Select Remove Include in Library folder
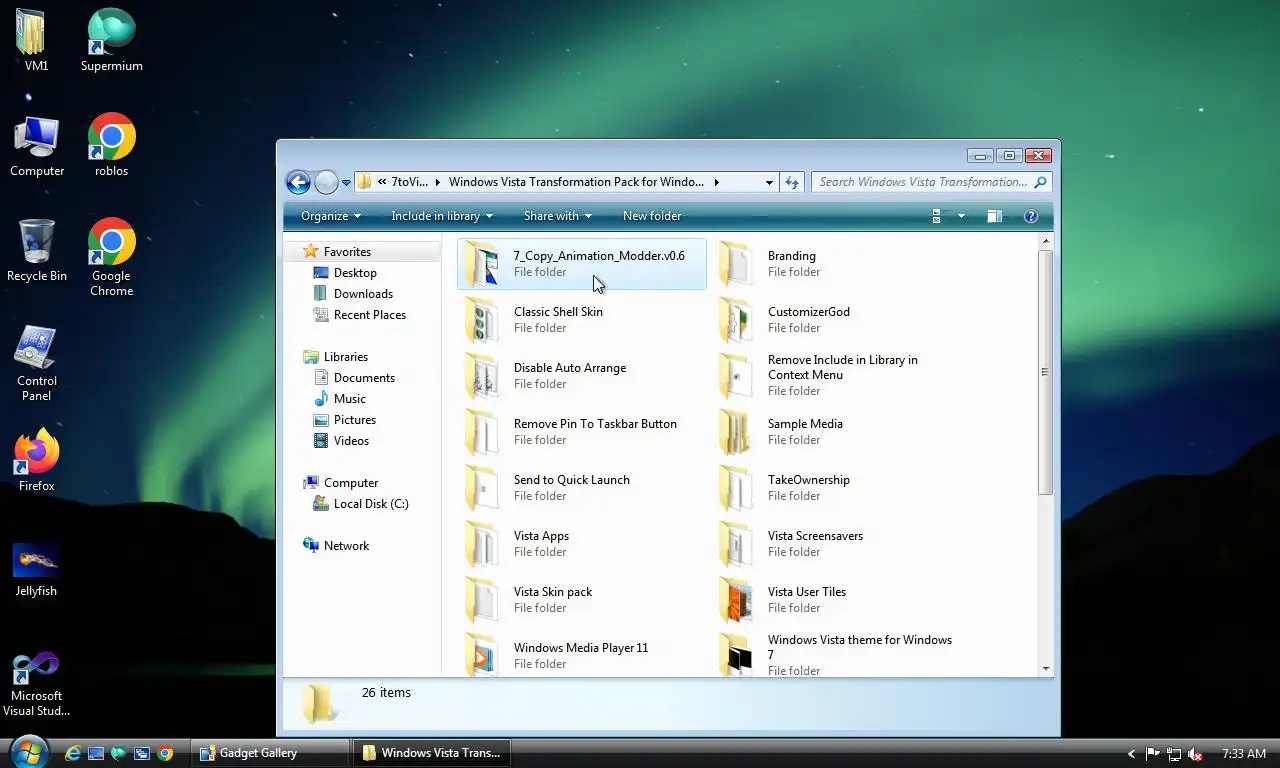The width and height of the screenshot is (1280, 768). (836, 376)
